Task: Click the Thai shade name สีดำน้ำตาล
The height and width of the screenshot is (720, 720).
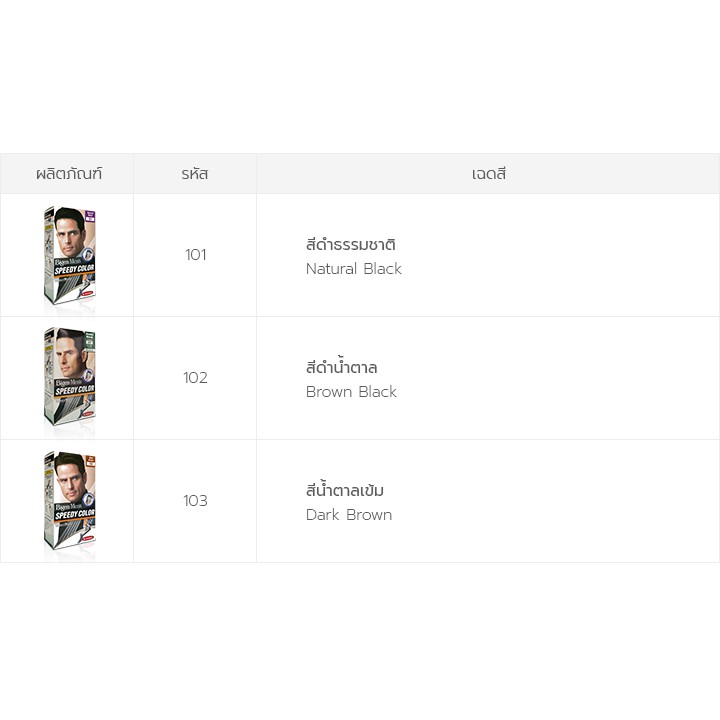Action: point(342,368)
